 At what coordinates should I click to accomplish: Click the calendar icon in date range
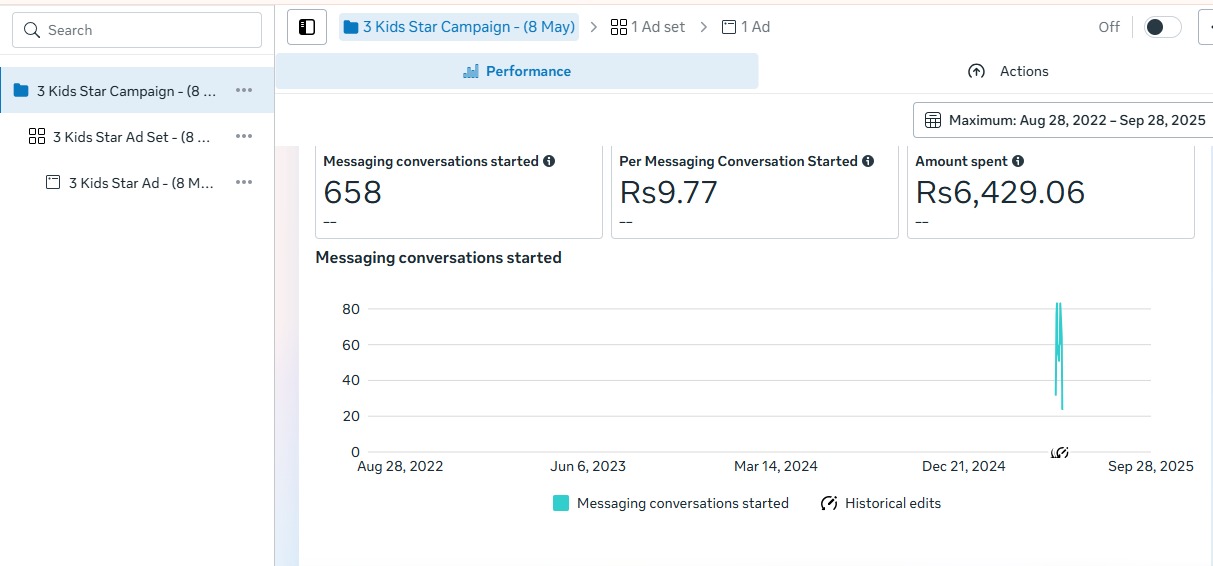click(x=933, y=120)
